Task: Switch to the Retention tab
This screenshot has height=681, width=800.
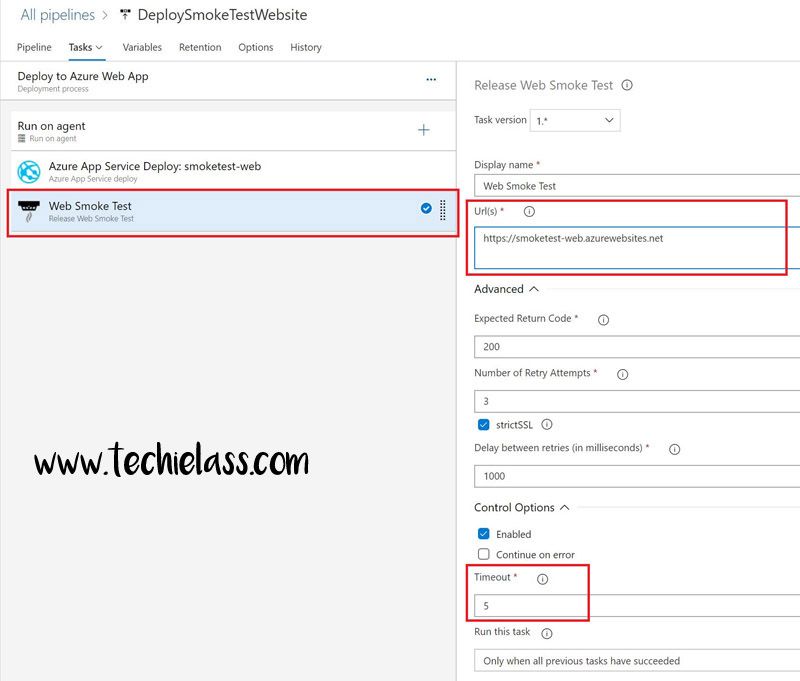Action: [x=200, y=47]
